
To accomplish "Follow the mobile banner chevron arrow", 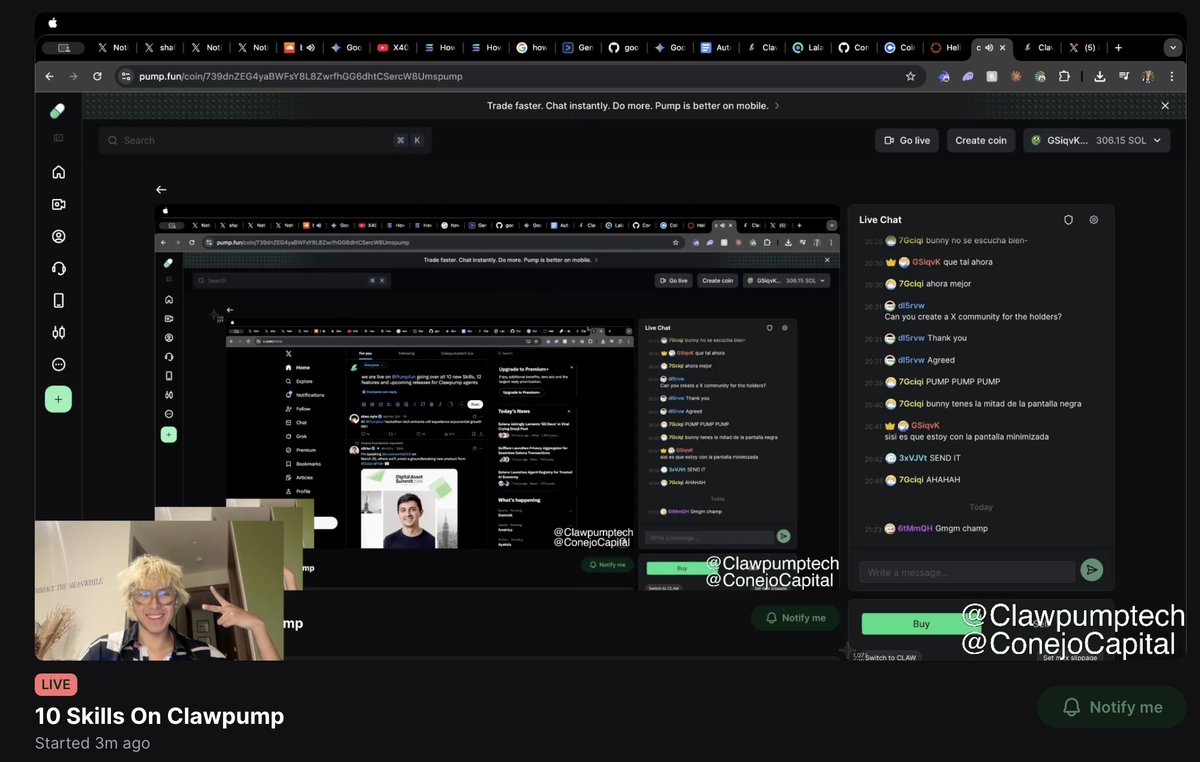I will tap(778, 105).
